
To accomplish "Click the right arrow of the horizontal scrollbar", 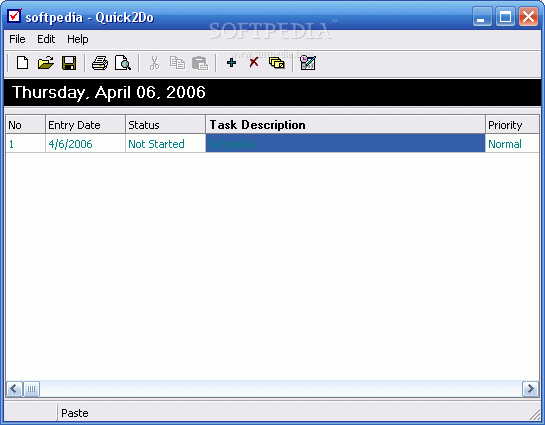I will (x=530, y=389).
